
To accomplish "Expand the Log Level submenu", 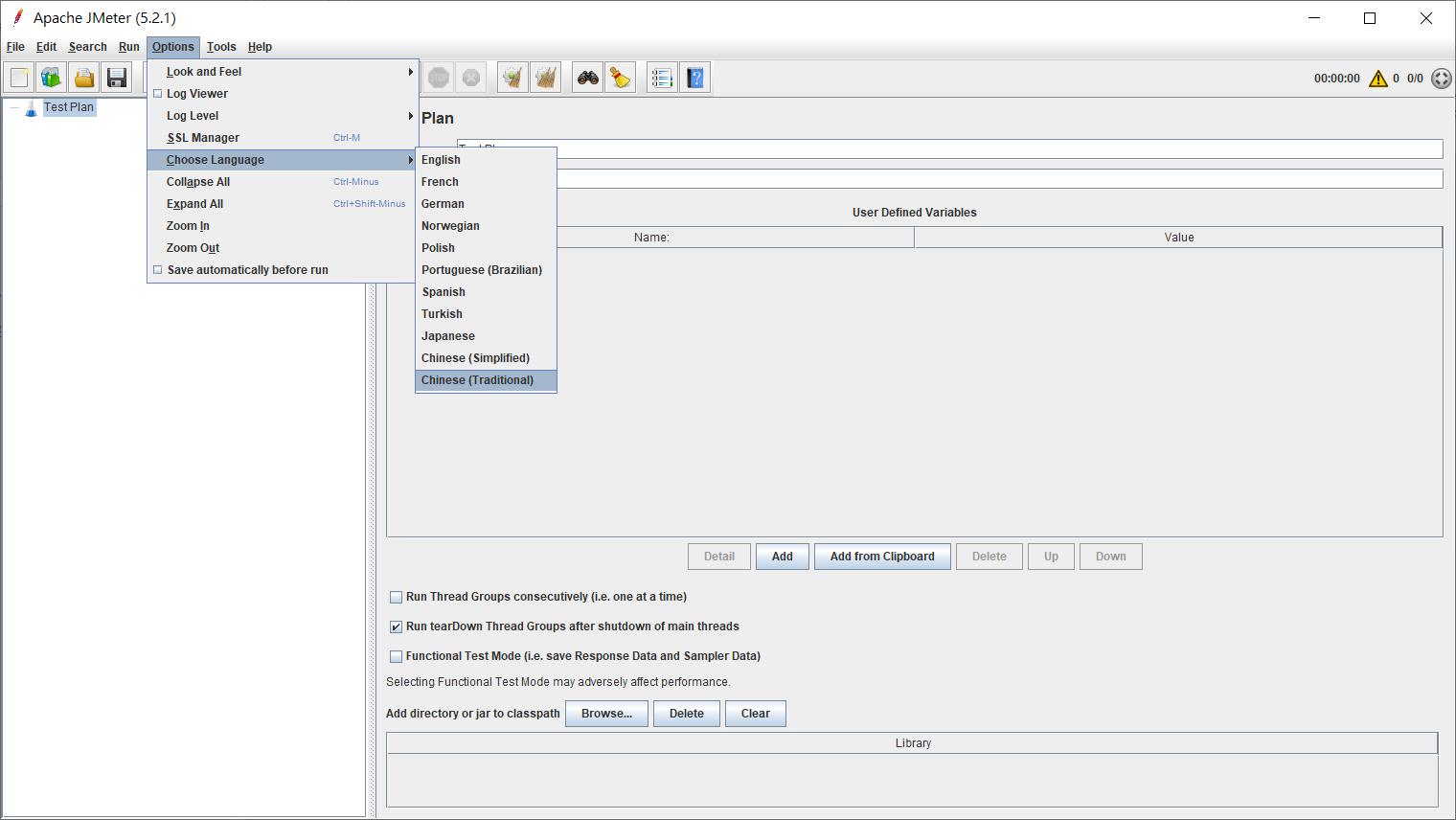I will click(283, 116).
